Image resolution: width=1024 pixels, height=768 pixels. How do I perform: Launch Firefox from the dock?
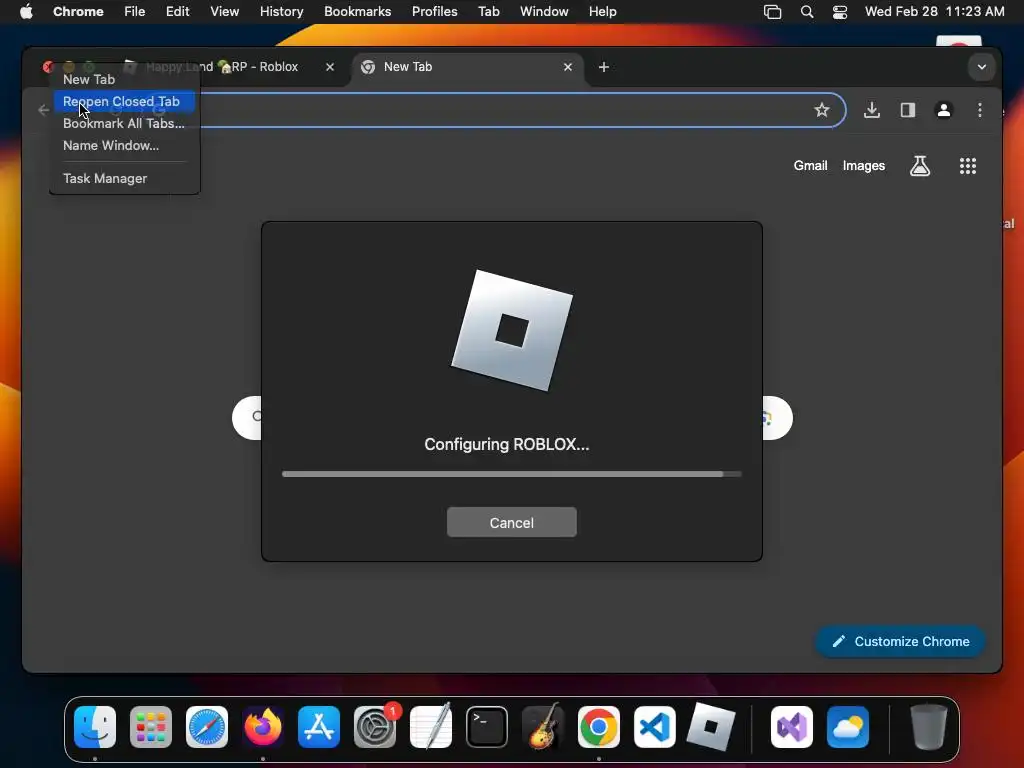coord(263,727)
